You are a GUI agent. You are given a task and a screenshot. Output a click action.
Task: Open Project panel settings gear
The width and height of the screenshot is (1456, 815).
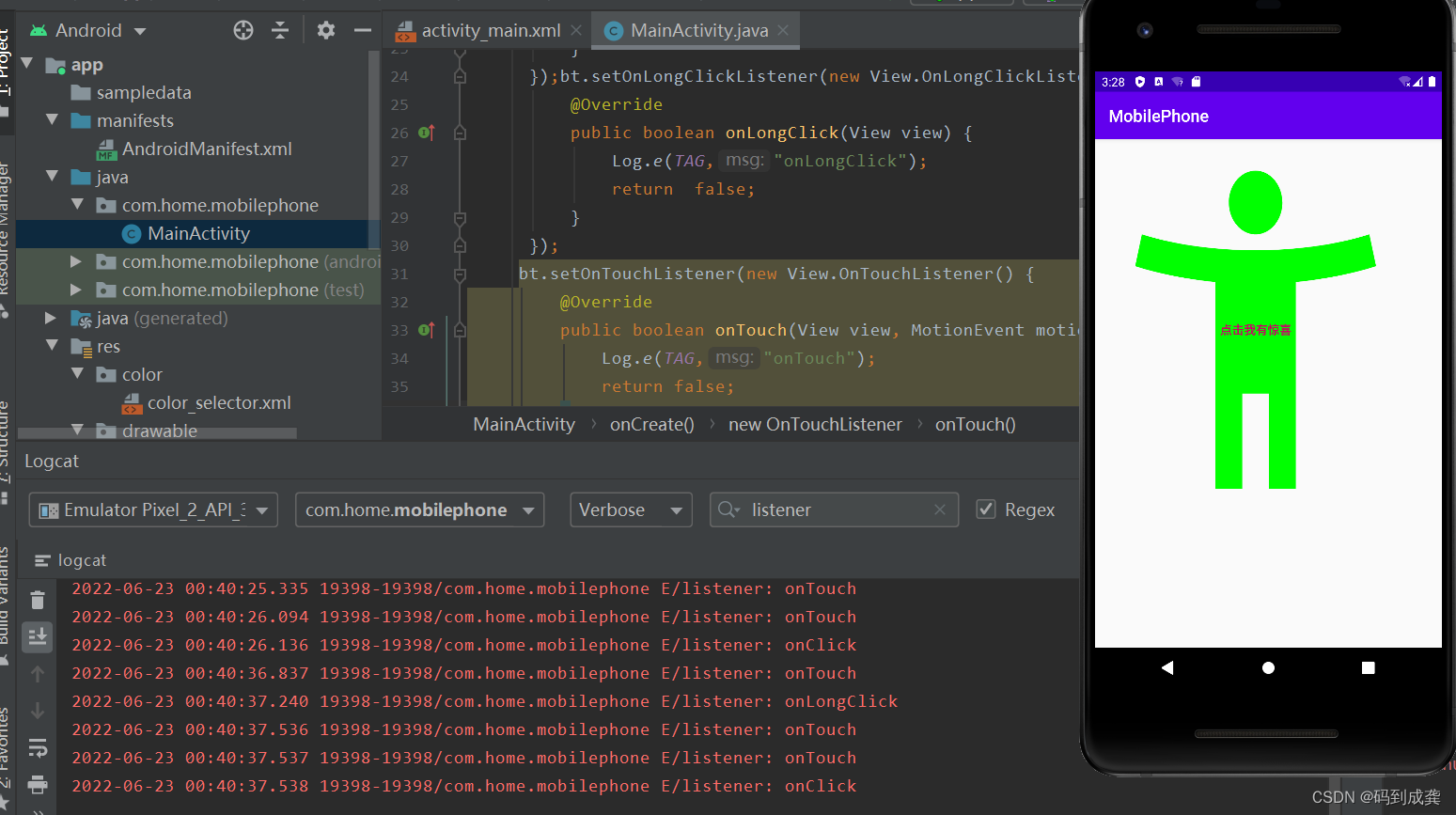326,30
